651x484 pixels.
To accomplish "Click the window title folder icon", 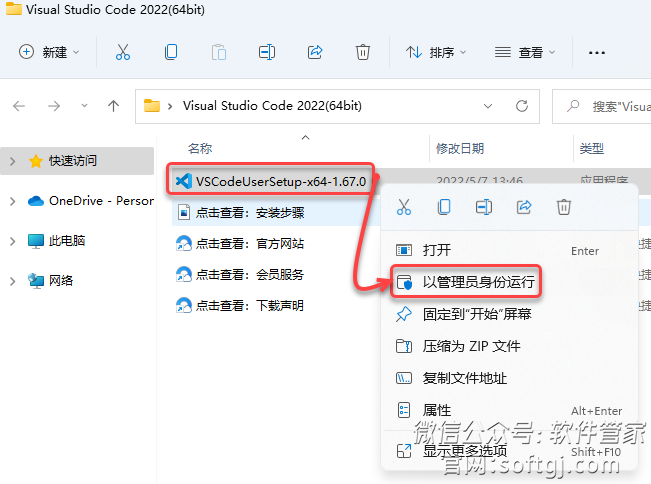I will point(14,9).
